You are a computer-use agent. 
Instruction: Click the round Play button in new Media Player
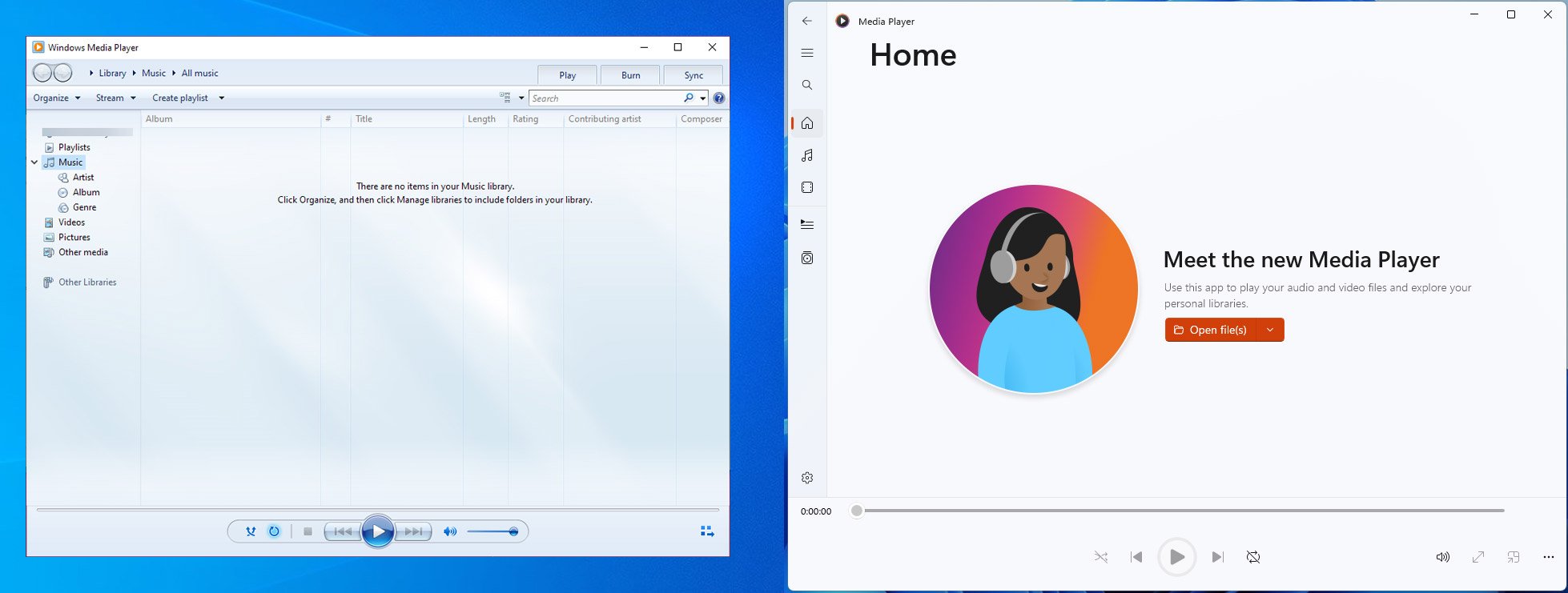pyautogui.click(x=1176, y=557)
